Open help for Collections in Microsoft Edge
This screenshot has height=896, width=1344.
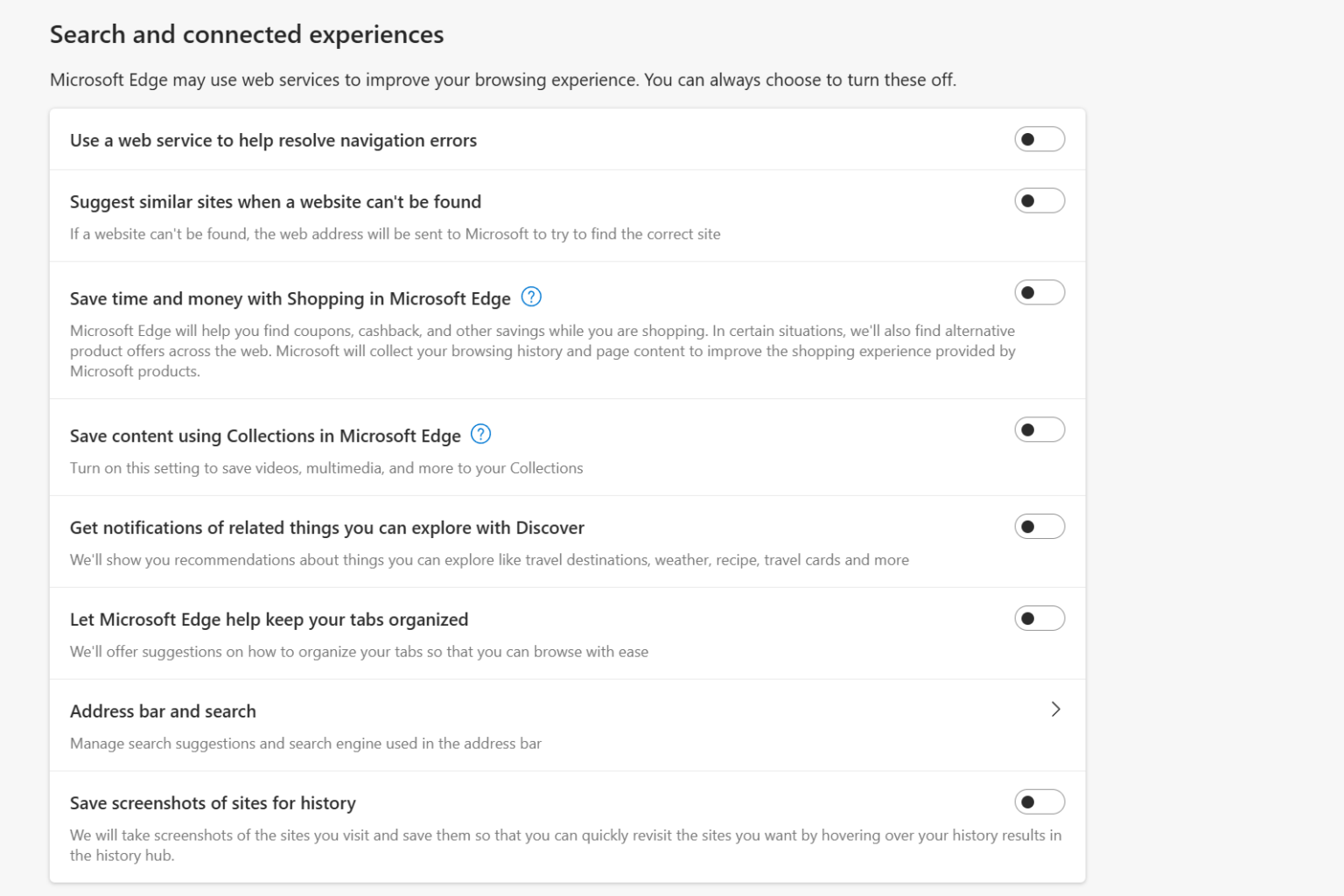479,434
